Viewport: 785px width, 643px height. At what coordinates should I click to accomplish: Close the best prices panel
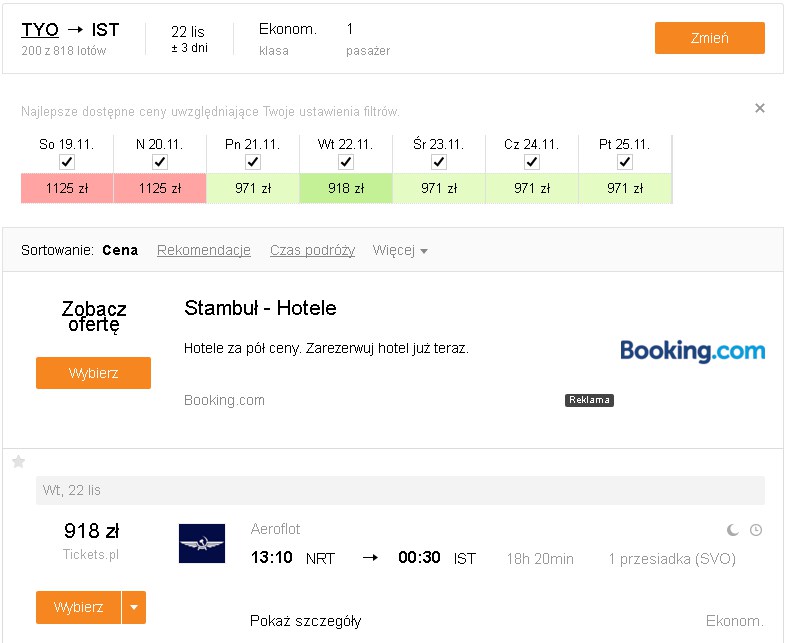tap(759, 108)
